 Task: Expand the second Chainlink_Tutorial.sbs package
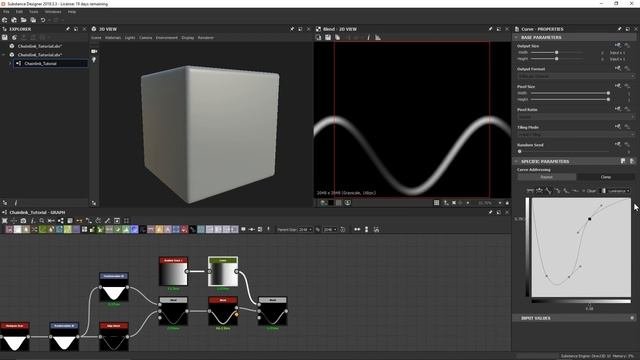4,55
